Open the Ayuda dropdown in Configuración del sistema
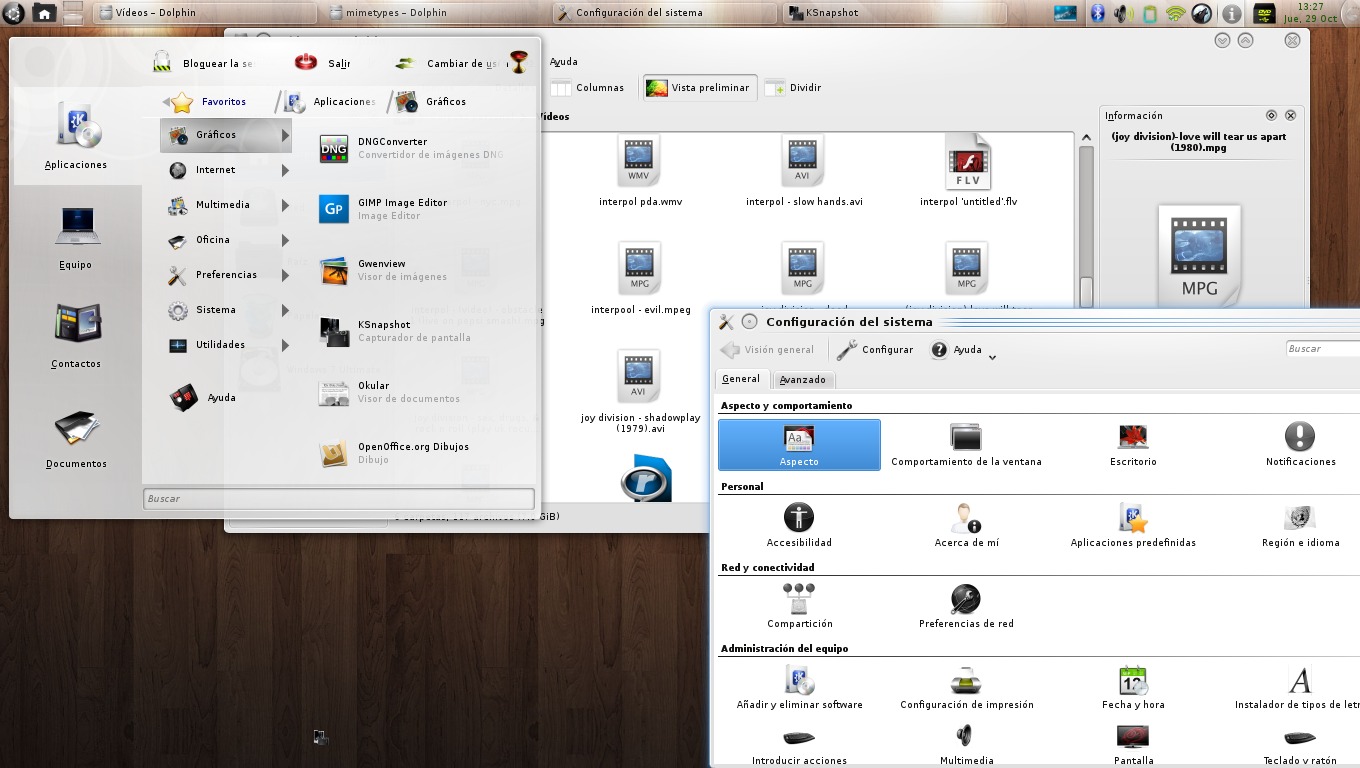Viewport: 1360px width, 768px height. (963, 350)
